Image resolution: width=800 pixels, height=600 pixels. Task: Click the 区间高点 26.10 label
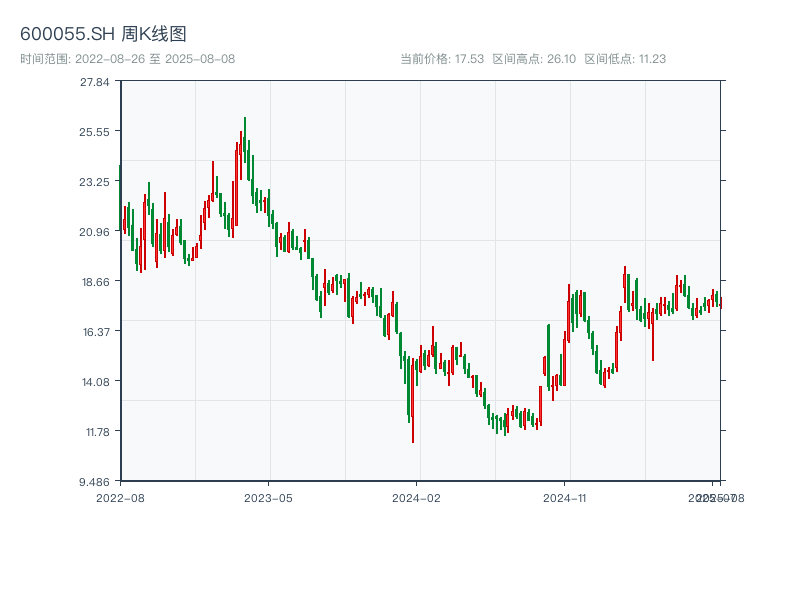coord(534,59)
